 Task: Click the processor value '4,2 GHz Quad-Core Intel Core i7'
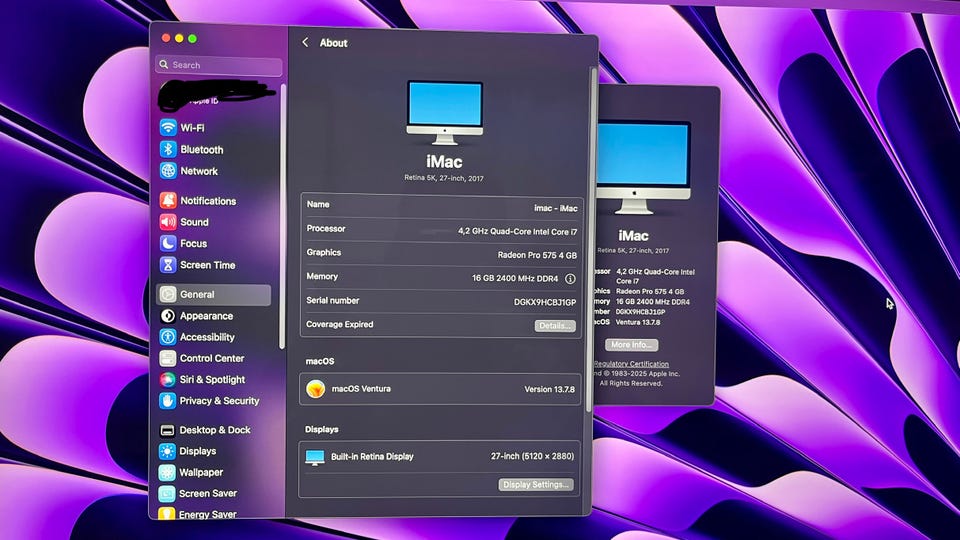[x=518, y=231]
